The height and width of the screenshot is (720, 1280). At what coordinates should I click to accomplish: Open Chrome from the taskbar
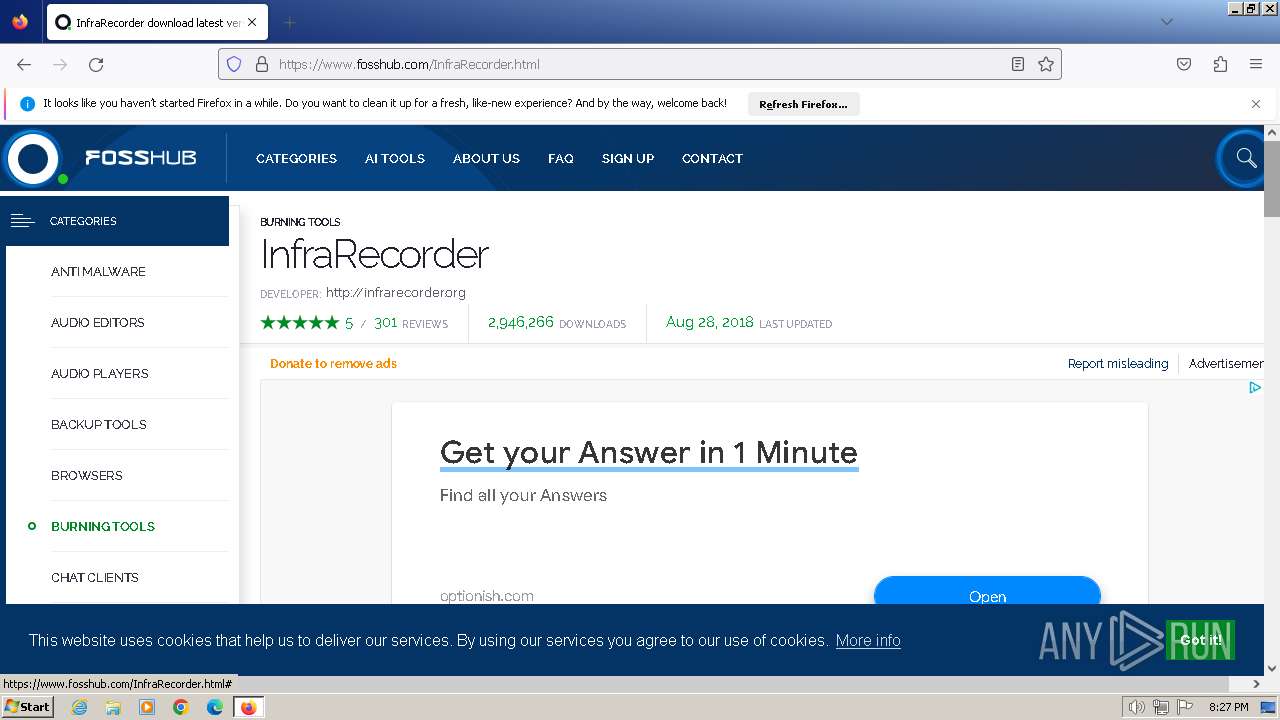181,707
